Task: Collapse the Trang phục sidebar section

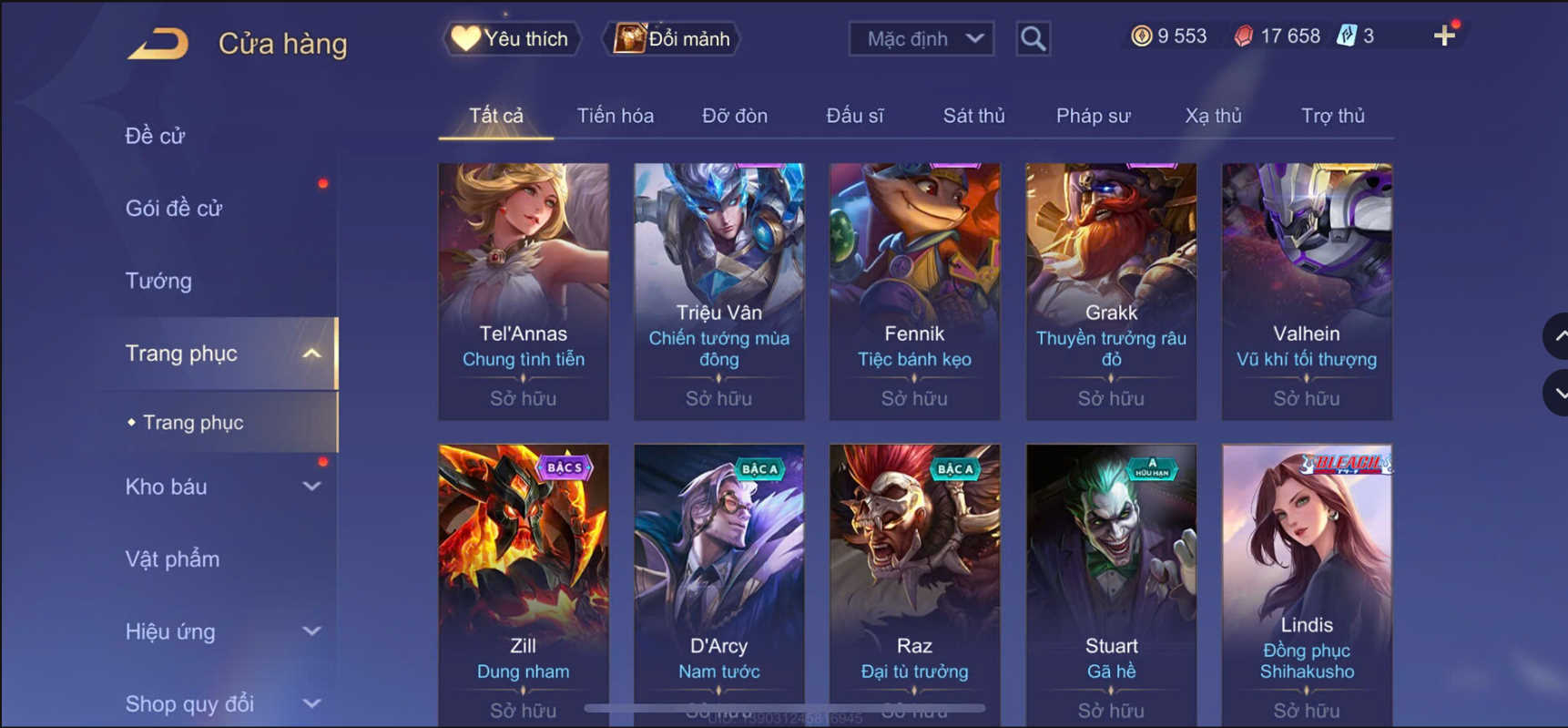Action: point(311,354)
